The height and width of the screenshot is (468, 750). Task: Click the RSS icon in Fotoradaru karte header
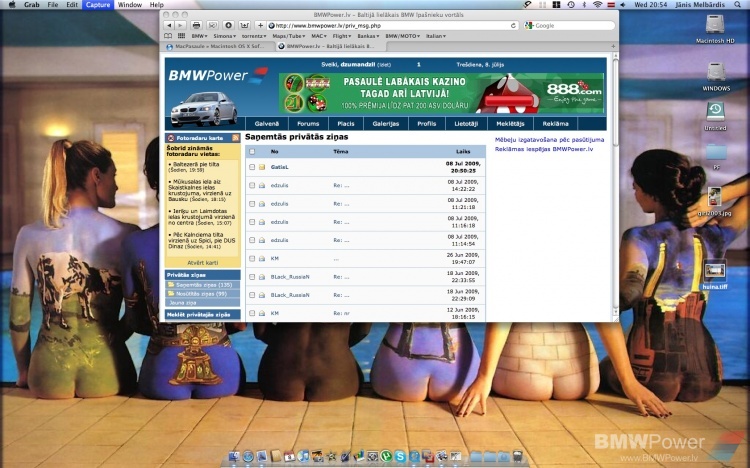click(235, 138)
